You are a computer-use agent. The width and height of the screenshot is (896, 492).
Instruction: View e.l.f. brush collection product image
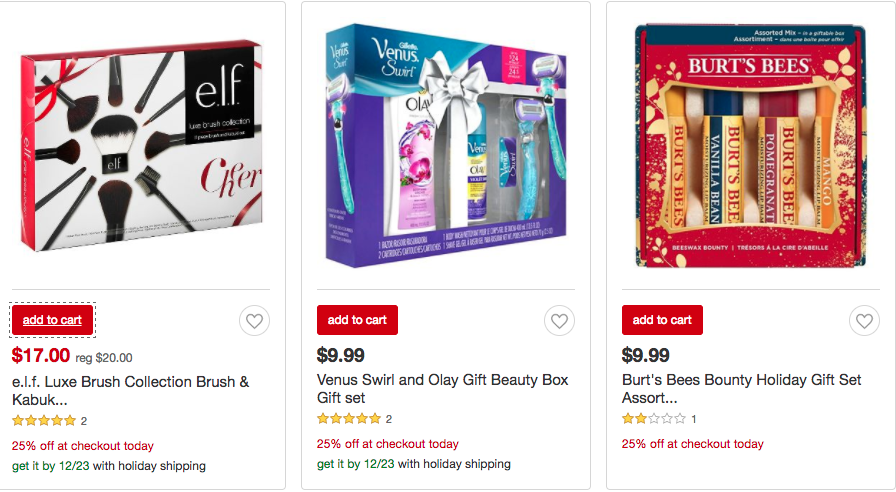pos(141,146)
